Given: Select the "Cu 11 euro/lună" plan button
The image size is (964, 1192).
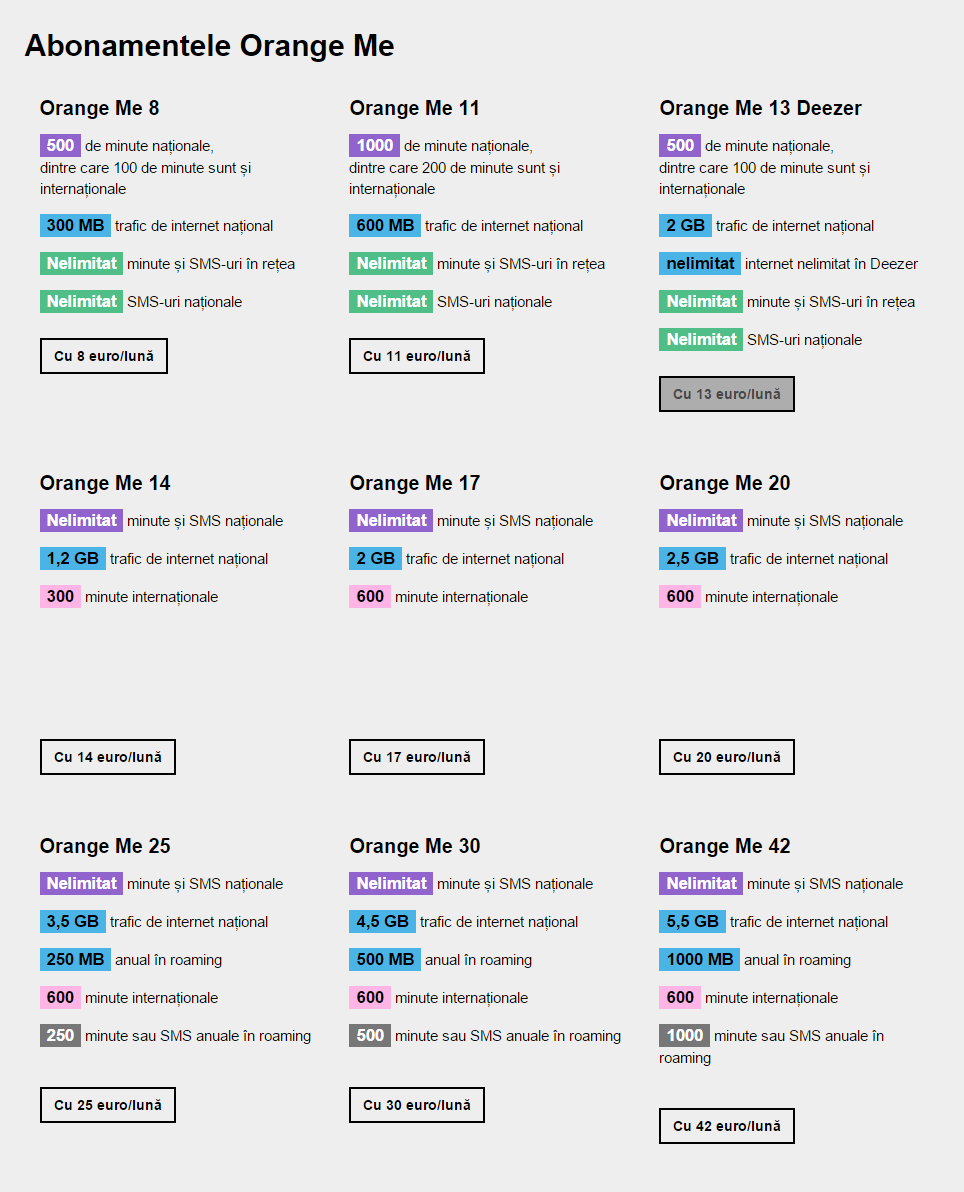Looking at the screenshot, I should [417, 356].
